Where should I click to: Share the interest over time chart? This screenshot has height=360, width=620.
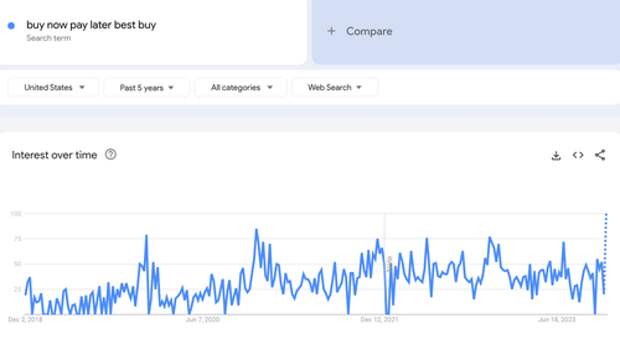point(600,155)
